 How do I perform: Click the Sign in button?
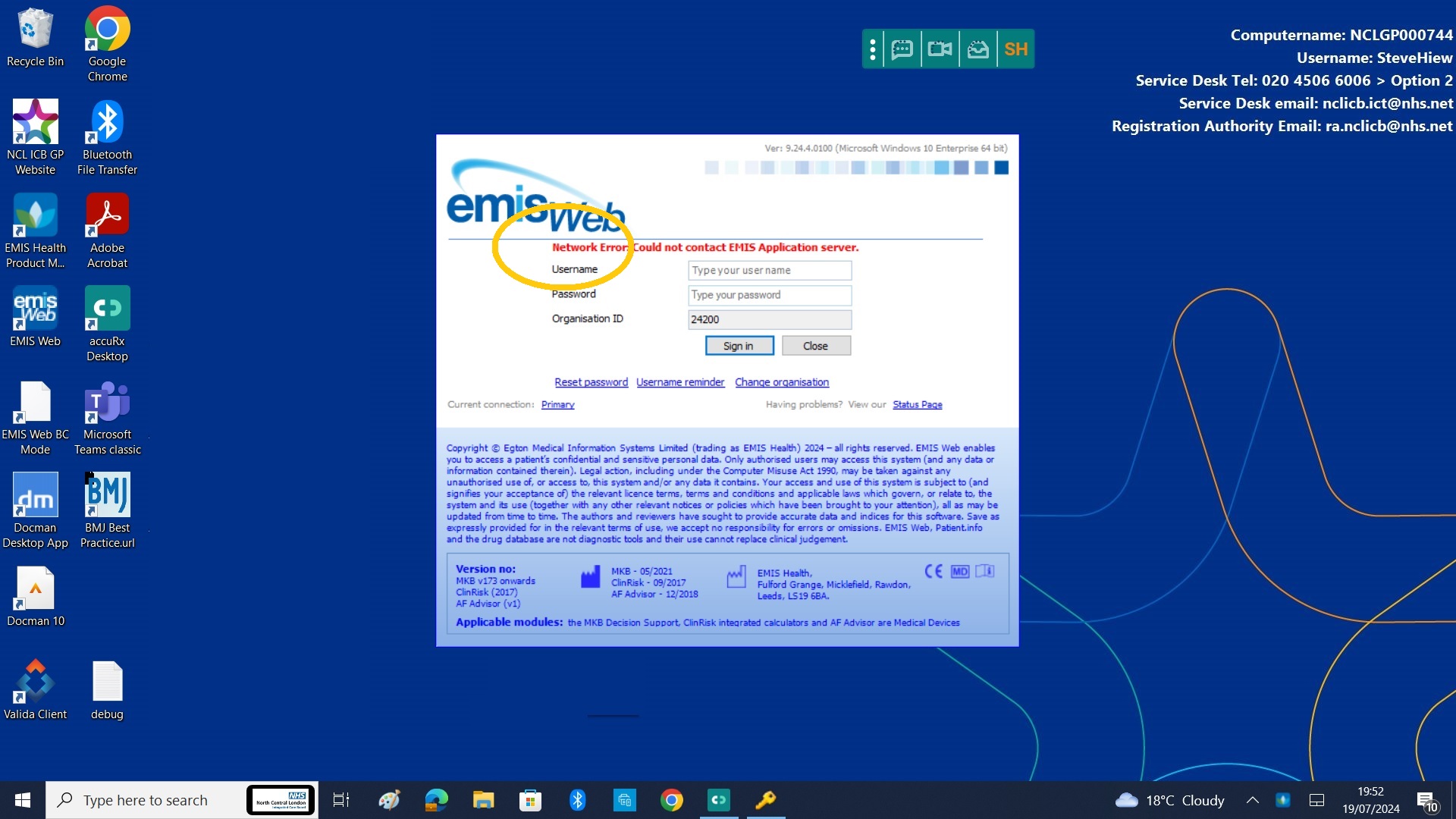click(x=739, y=345)
